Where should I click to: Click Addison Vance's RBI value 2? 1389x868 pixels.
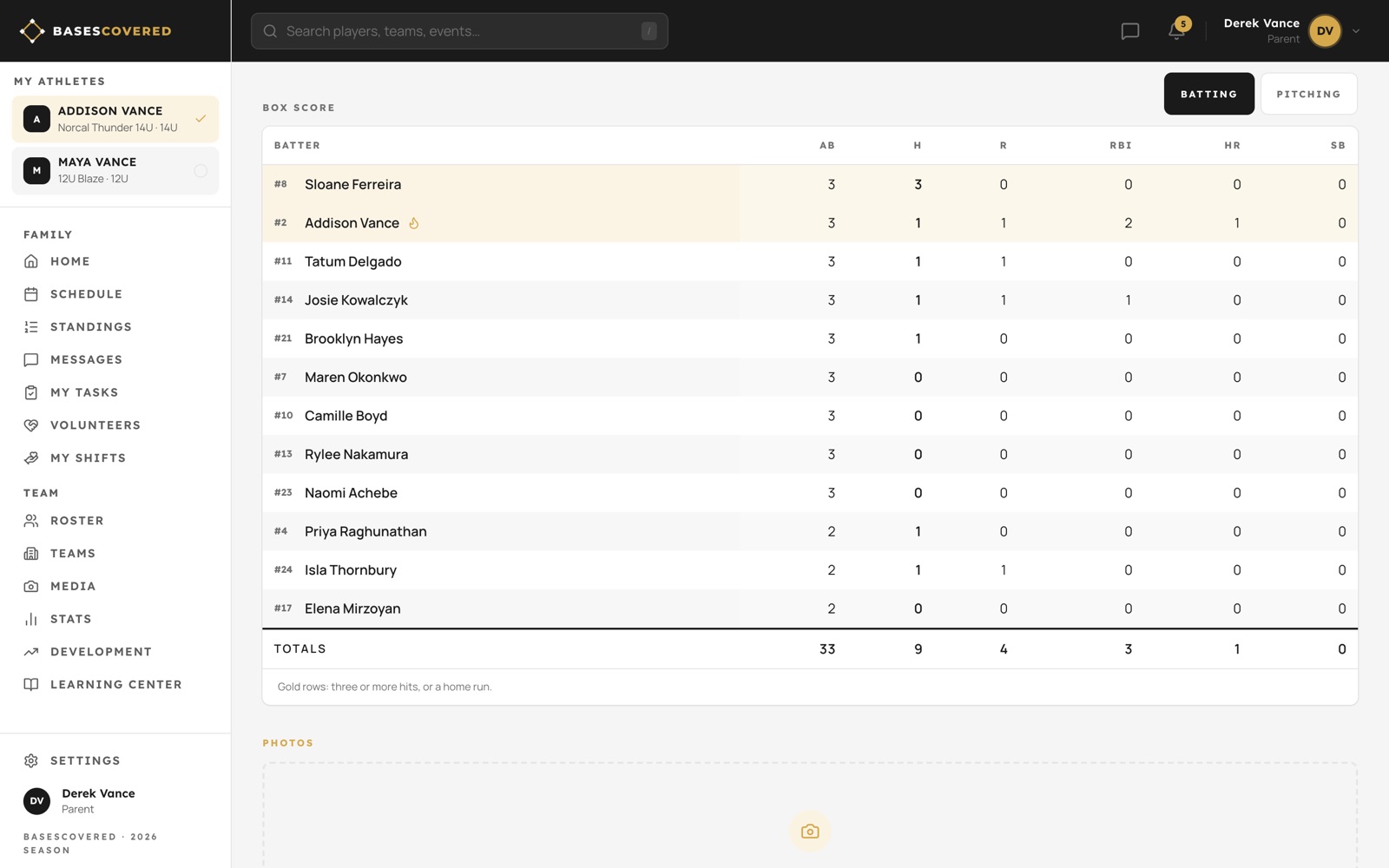click(1128, 223)
